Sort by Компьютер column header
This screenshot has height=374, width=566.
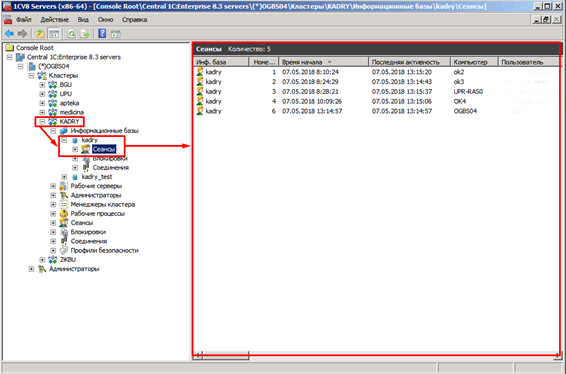click(x=474, y=62)
